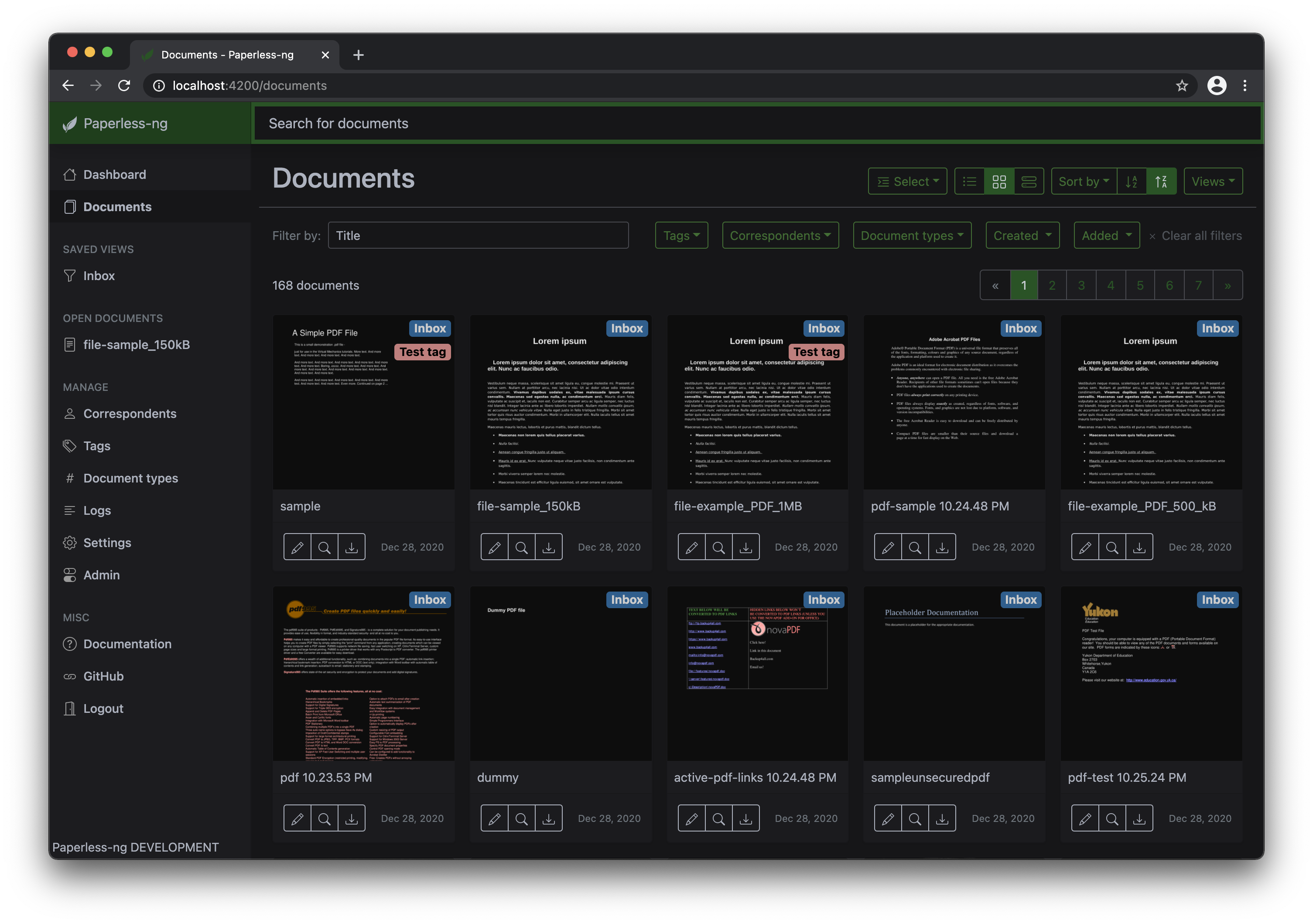Open the open document file-sample_150kB
Image resolution: width=1313 pixels, height=924 pixels.
[136, 345]
